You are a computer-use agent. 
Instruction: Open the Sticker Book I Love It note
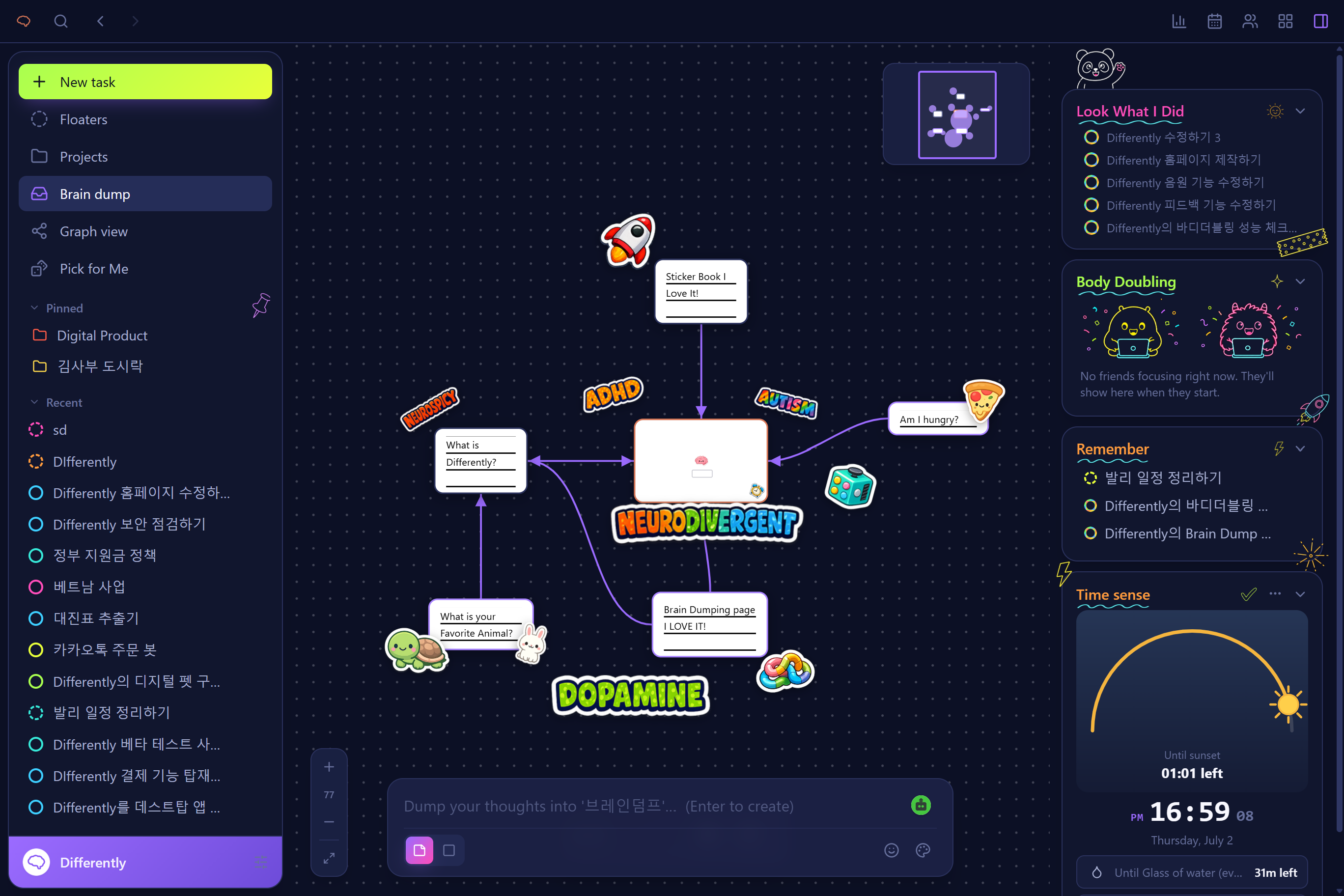[700, 291]
